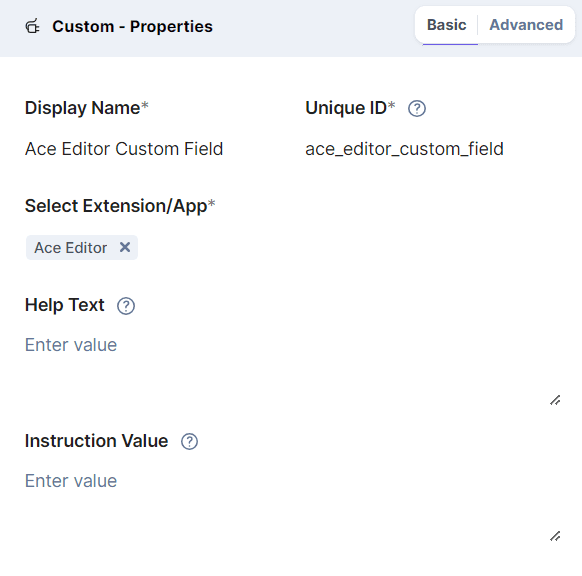
Task: Grab the Help Text textarea resize handle
Action: coord(555,400)
